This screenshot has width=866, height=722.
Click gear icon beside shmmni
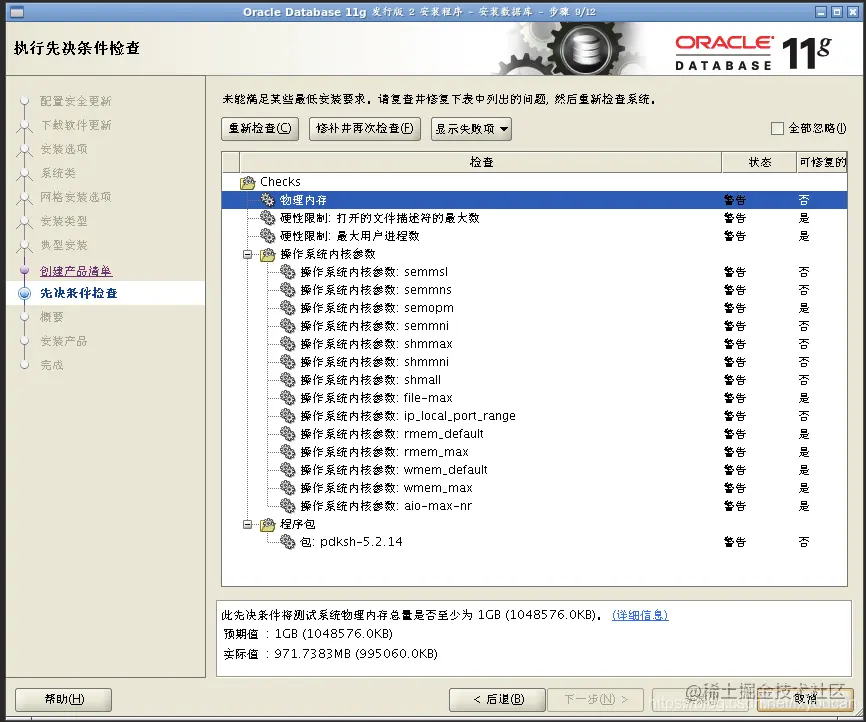(288, 362)
